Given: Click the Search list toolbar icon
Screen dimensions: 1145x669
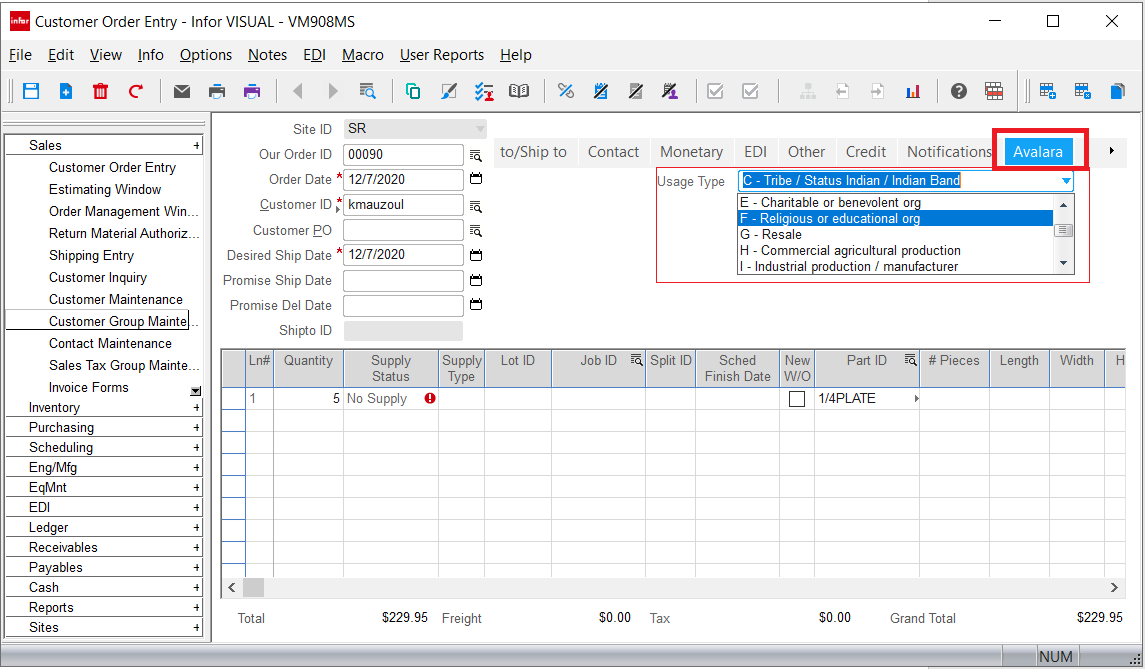Looking at the screenshot, I should [367, 91].
